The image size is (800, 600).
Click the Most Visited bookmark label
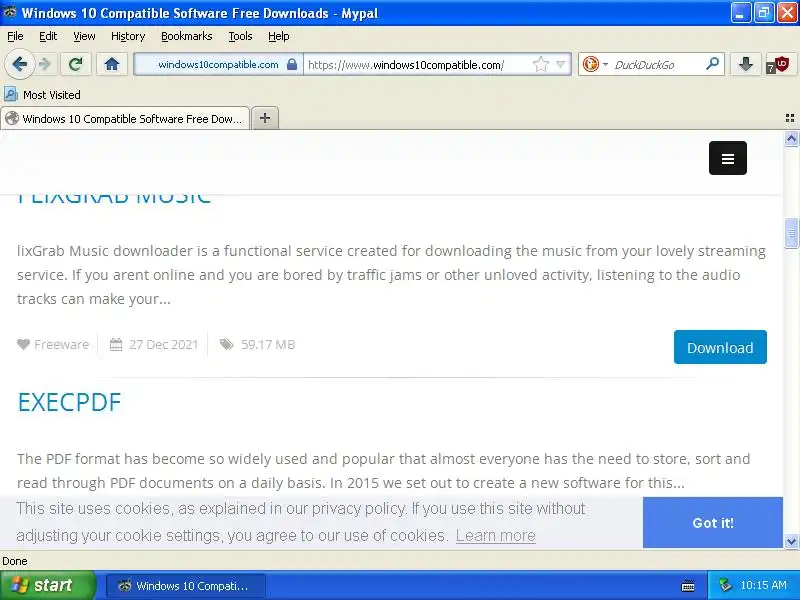point(52,95)
